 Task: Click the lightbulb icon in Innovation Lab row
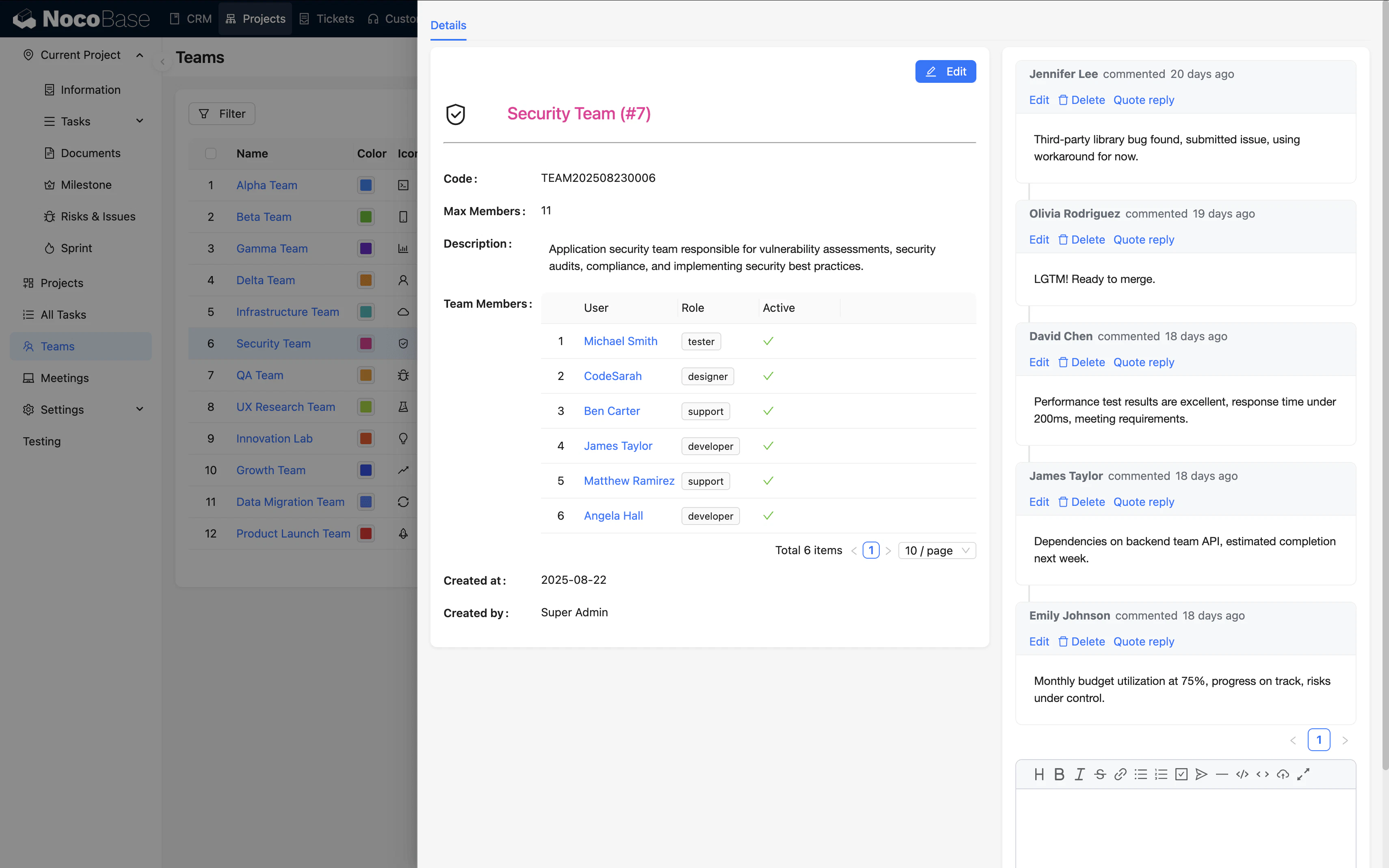coord(403,438)
